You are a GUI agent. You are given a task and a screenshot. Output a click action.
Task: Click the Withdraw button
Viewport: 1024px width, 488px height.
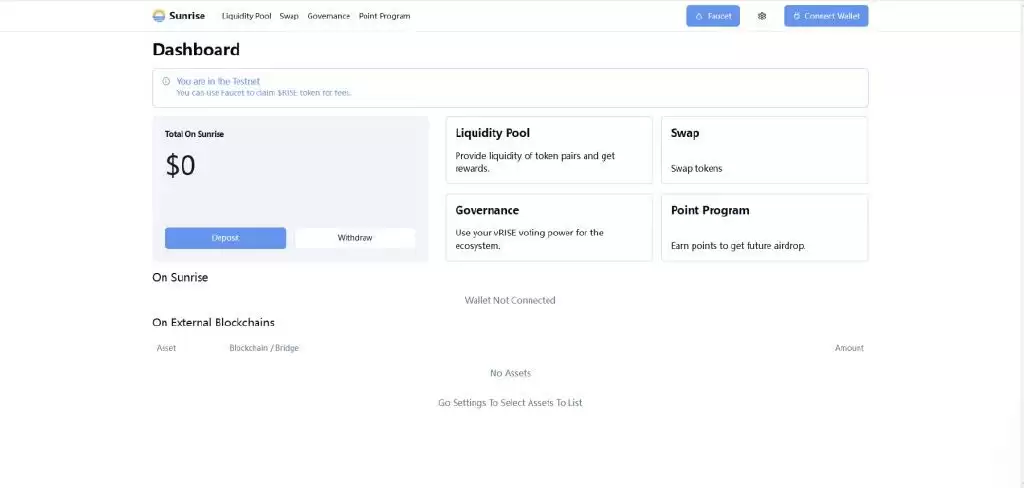[x=355, y=238]
